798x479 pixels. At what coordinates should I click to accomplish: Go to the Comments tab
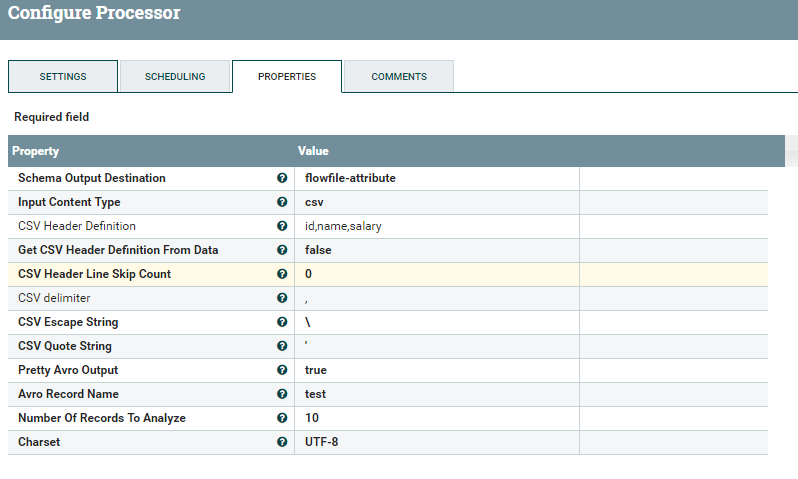399,77
